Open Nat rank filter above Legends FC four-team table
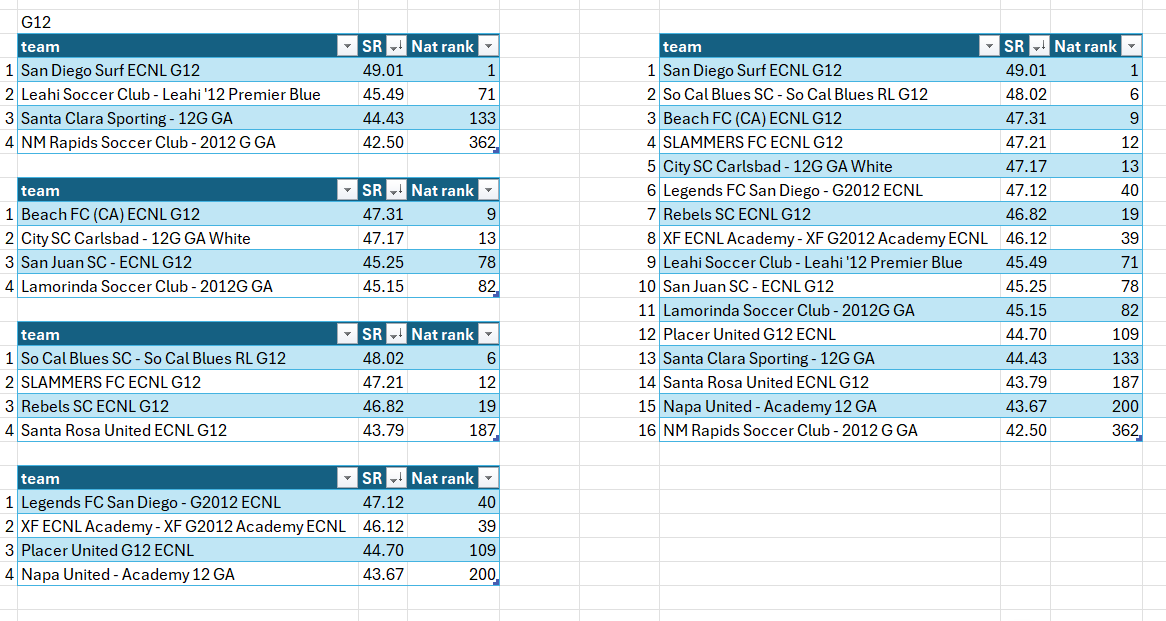 pyautogui.click(x=488, y=478)
